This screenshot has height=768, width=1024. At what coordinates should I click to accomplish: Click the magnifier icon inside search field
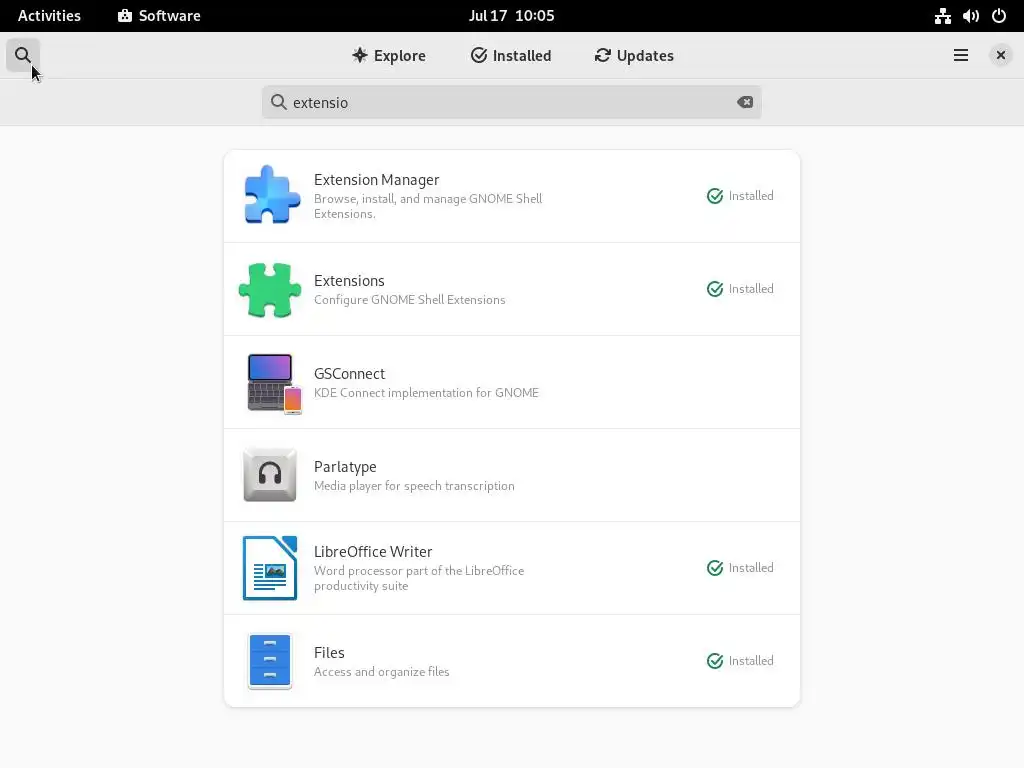(279, 102)
